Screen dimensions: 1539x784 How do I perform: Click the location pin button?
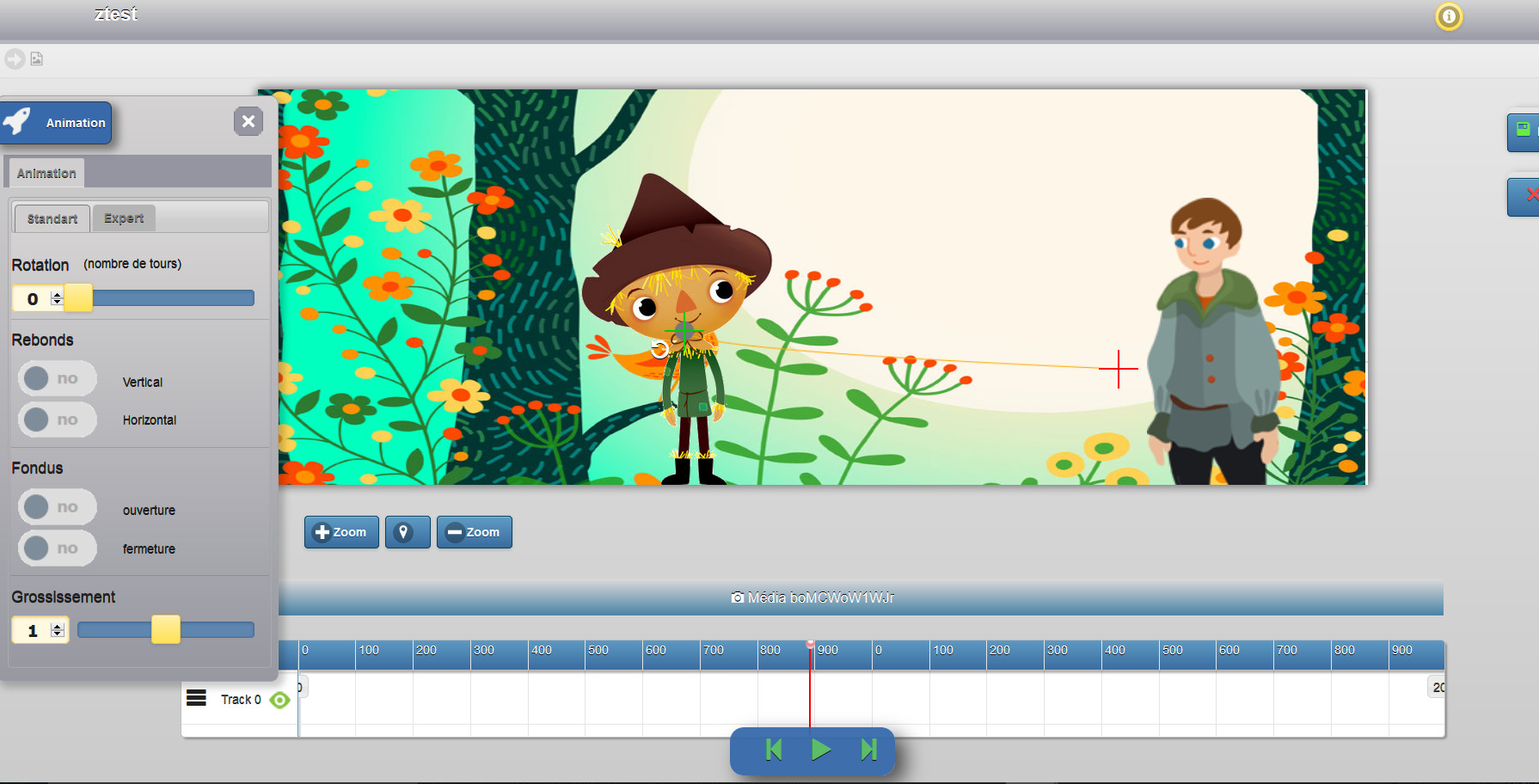click(x=408, y=532)
